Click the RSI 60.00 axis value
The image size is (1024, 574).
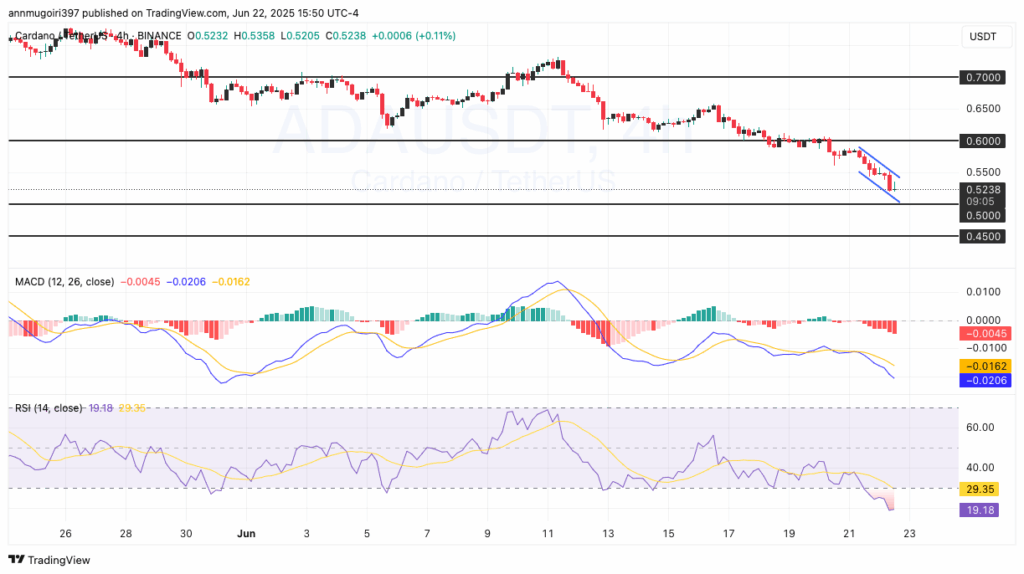980,427
